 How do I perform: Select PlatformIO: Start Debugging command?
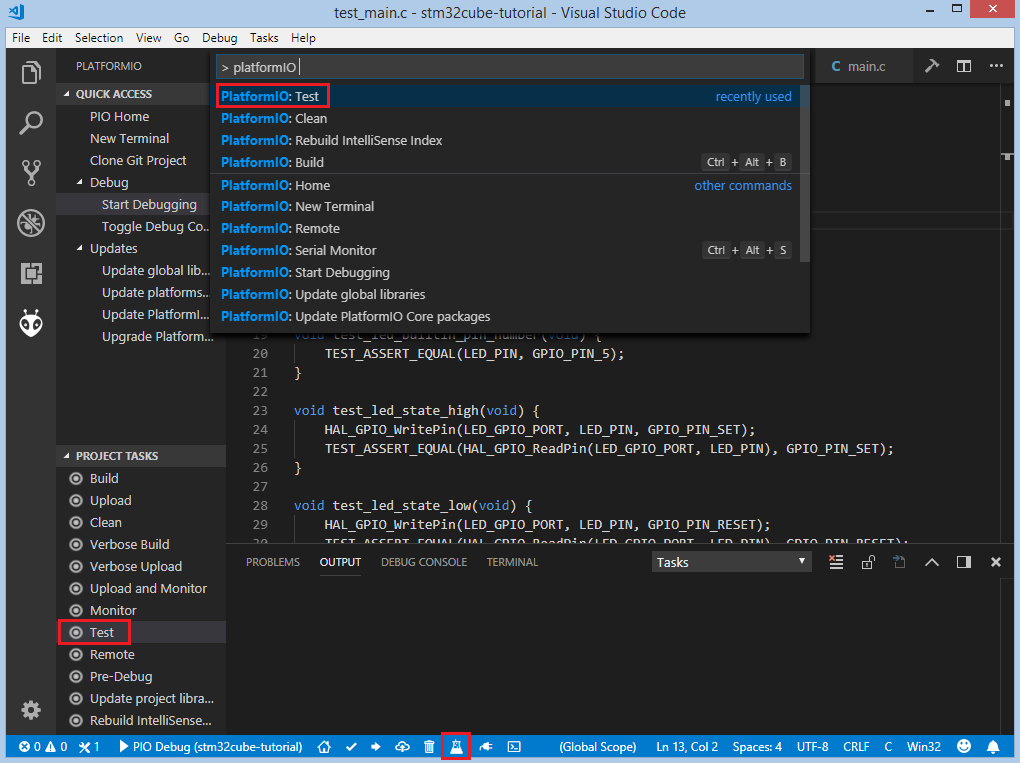click(x=509, y=273)
